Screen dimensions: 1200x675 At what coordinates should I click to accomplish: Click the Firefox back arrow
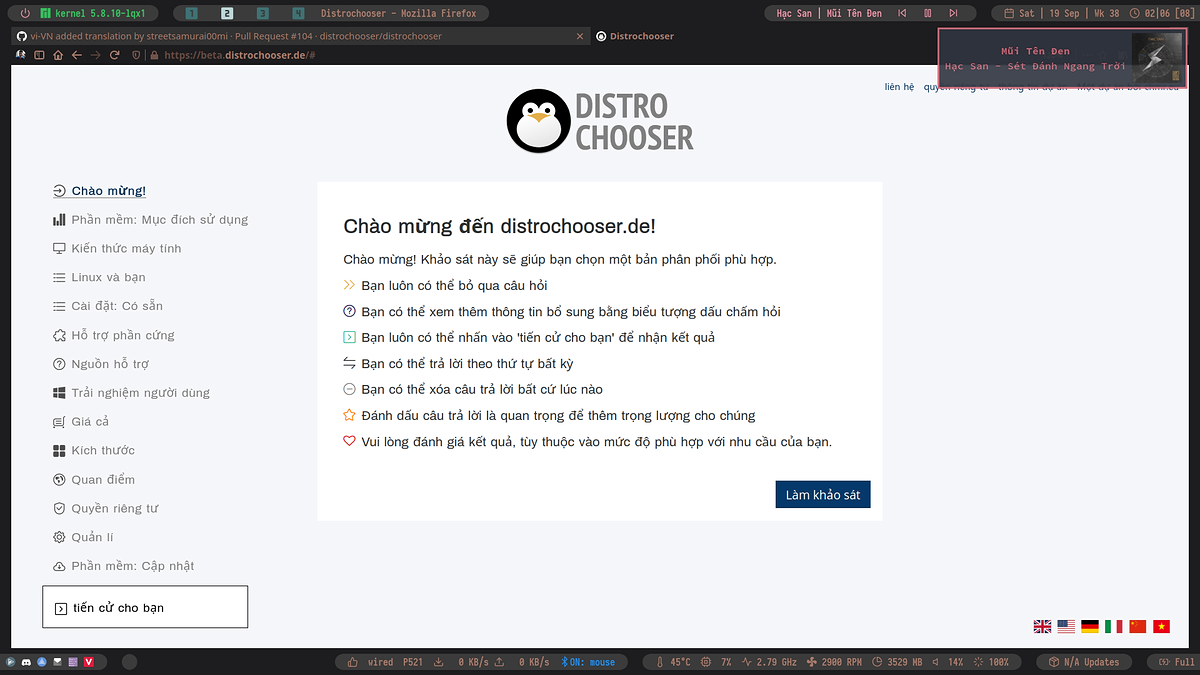point(77,55)
